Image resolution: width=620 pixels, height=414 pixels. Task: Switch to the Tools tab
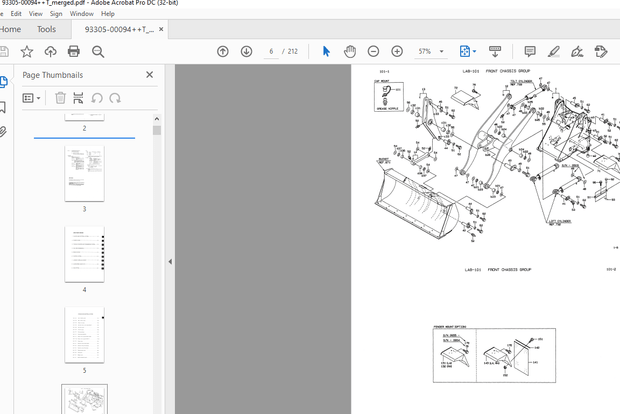pos(46,29)
